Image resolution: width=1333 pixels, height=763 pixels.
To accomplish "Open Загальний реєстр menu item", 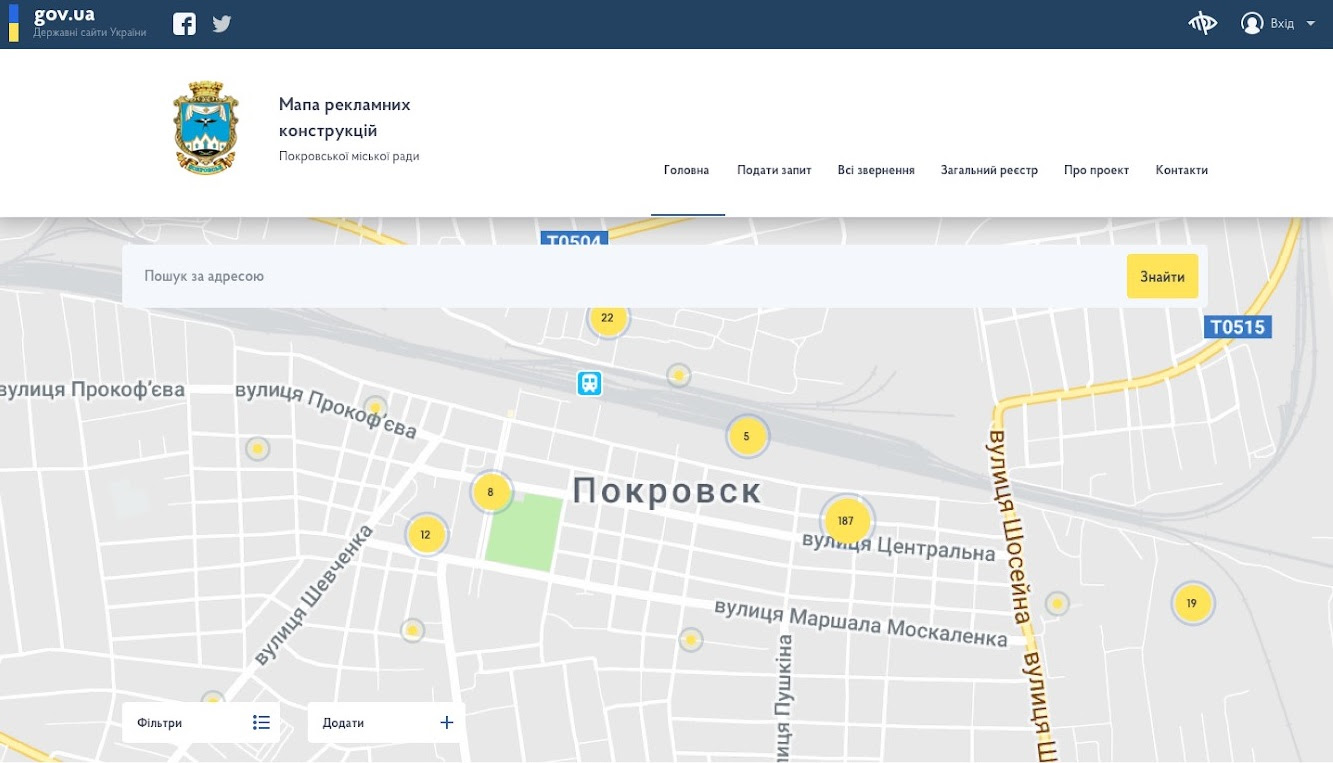I will [989, 170].
